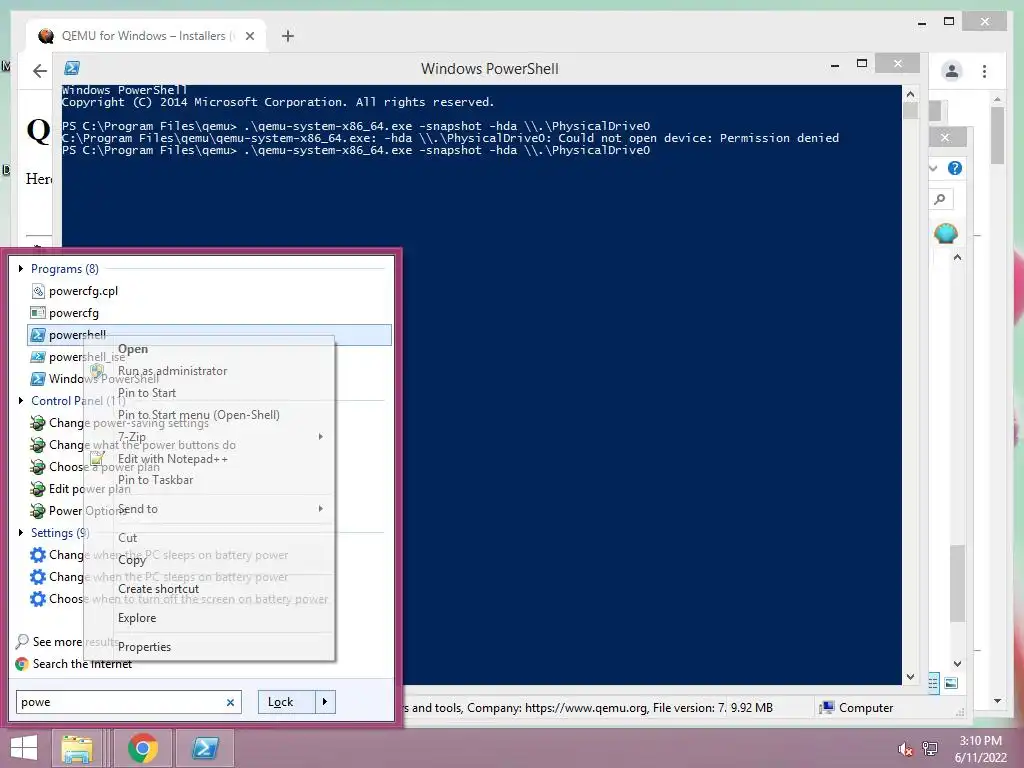Open the Lock button dropdown arrow
Image resolution: width=1024 pixels, height=768 pixels.
325,702
